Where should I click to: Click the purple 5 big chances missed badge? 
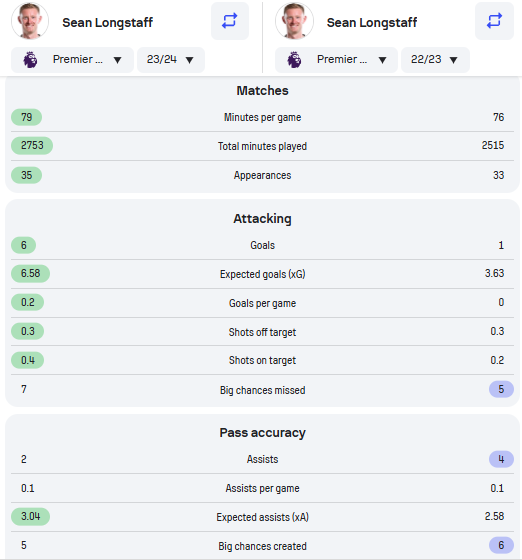click(501, 389)
